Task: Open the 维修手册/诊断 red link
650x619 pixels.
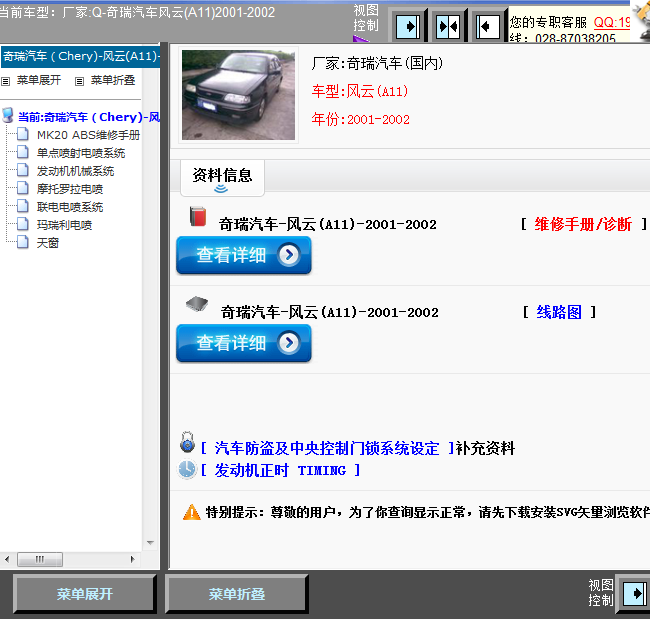Action: [583, 224]
